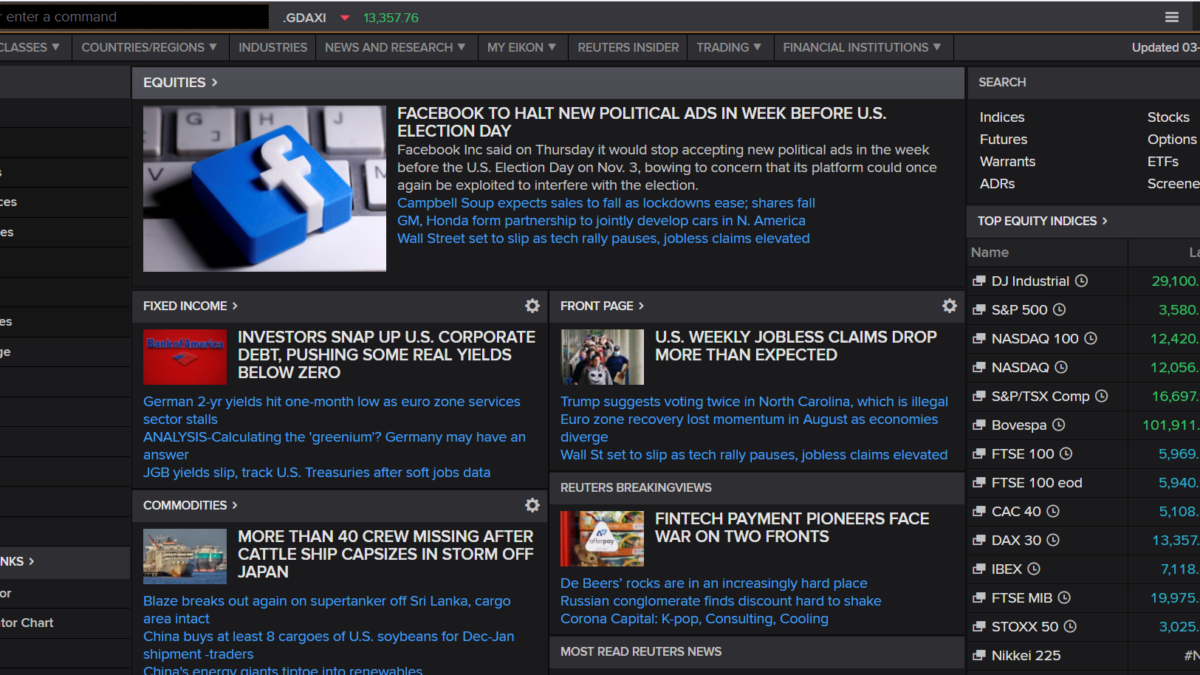The image size is (1200, 675).
Task: Open the Facebook cube story thumbnail
Action: click(x=264, y=189)
